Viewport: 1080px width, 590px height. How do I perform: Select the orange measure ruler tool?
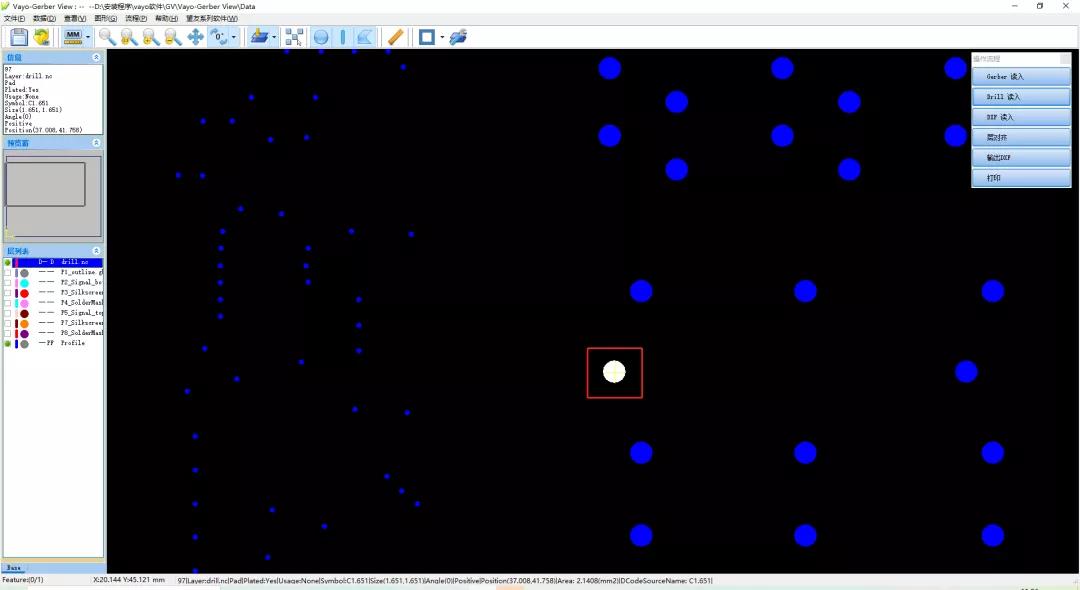click(395, 36)
